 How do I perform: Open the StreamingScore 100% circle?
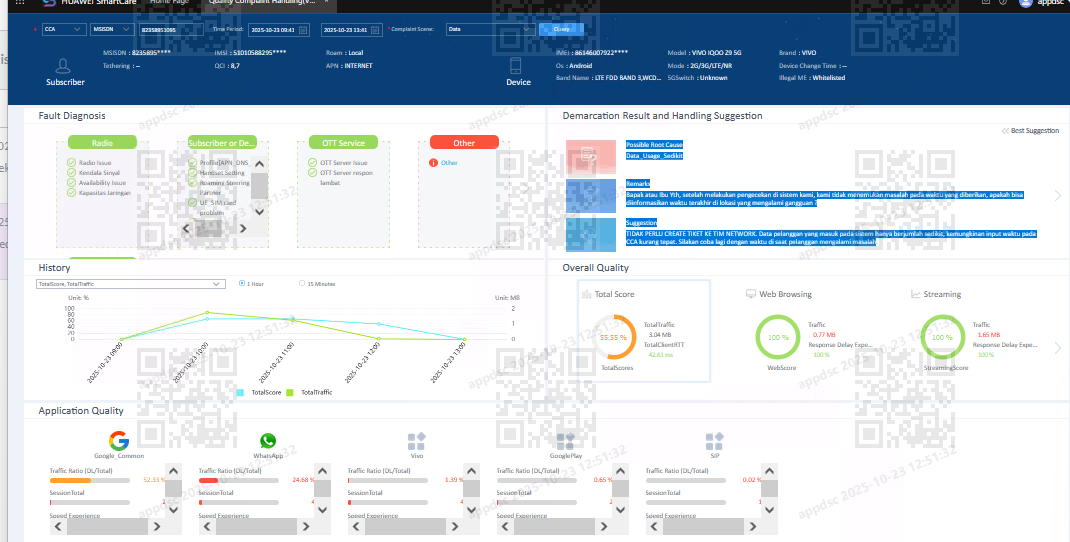(x=942, y=337)
